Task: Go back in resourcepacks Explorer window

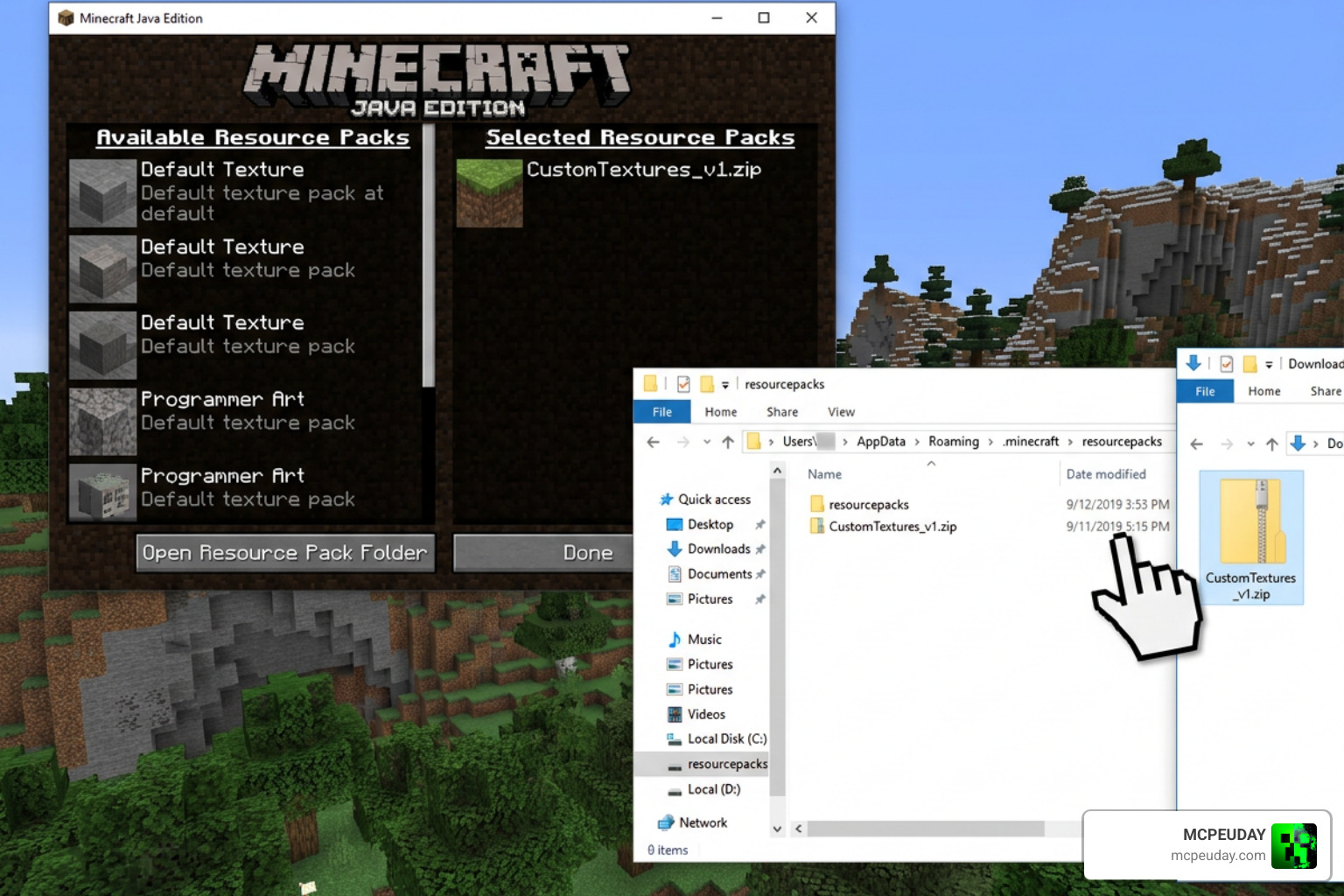Action: point(653,442)
